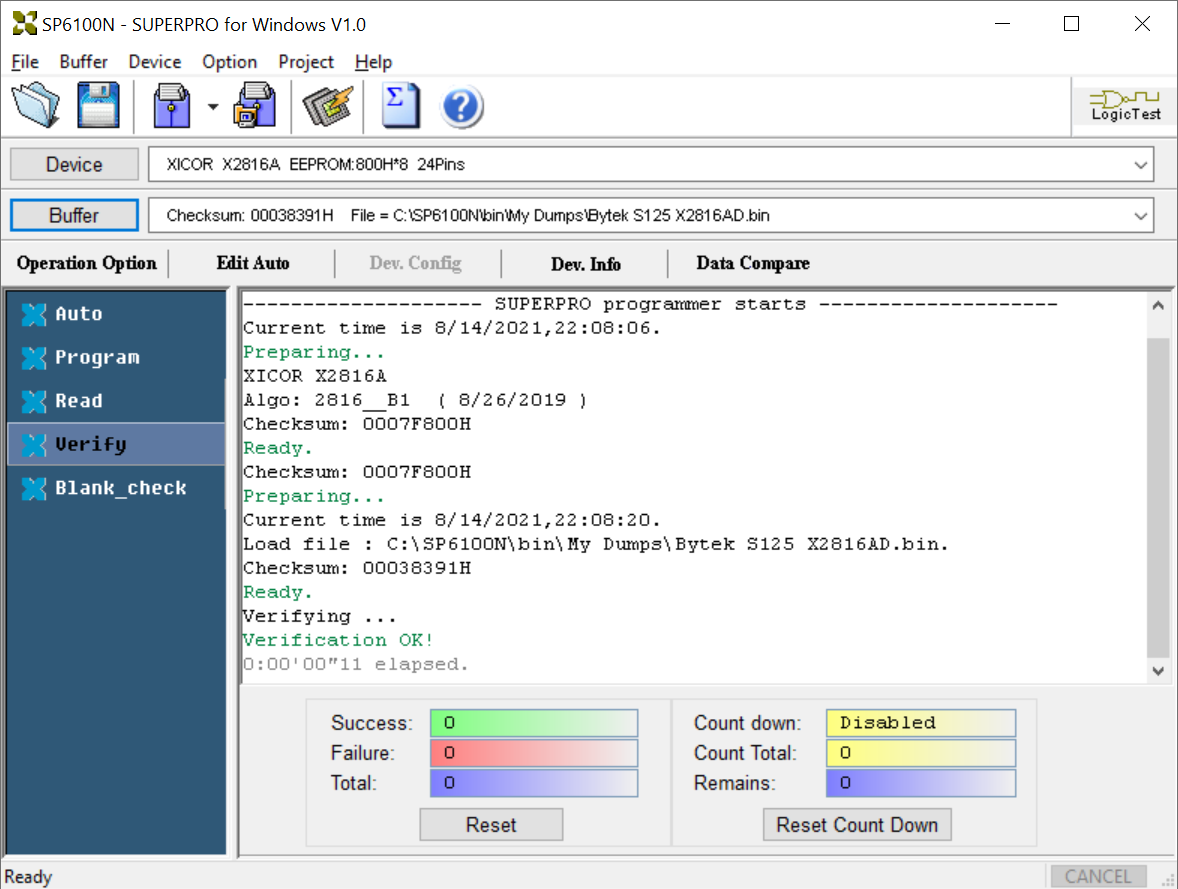This screenshot has height=889, width=1178.
Task: Click the save project toolbar icon
Action: [255, 105]
